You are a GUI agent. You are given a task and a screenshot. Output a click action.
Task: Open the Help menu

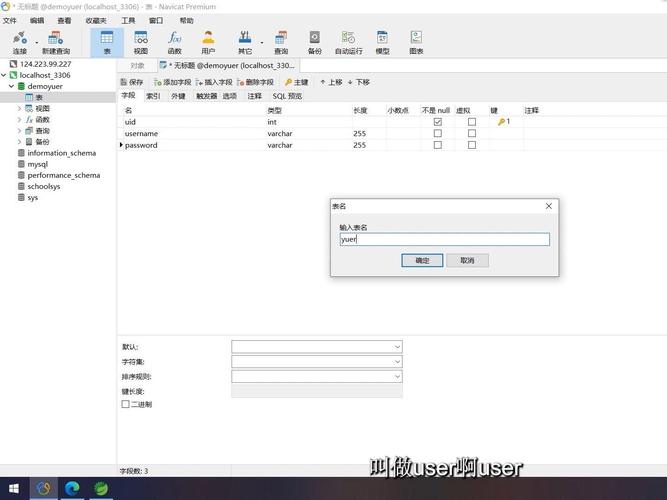(x=186, y=20)
